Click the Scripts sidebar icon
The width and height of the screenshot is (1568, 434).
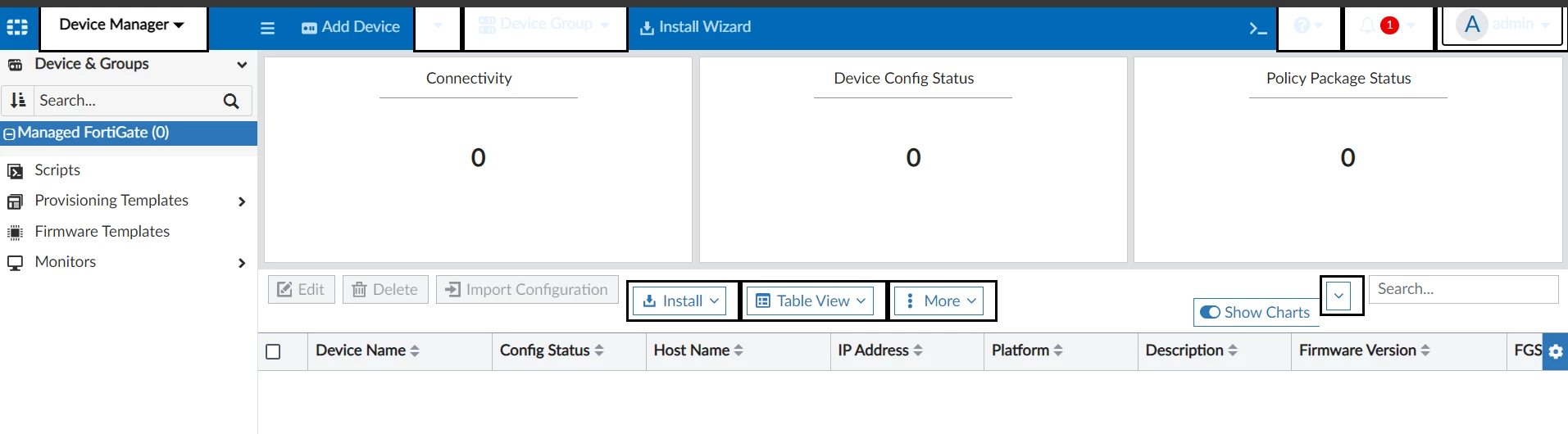coord(15,171)
